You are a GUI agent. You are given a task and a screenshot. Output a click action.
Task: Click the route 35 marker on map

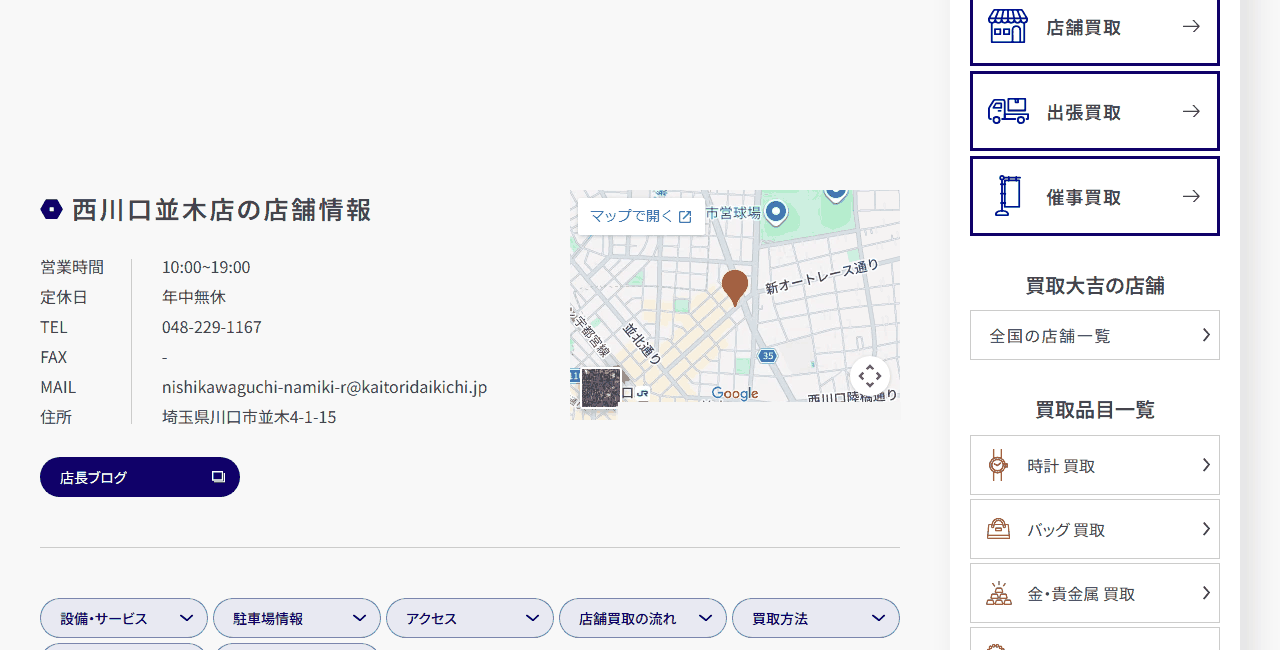point(767,356)
